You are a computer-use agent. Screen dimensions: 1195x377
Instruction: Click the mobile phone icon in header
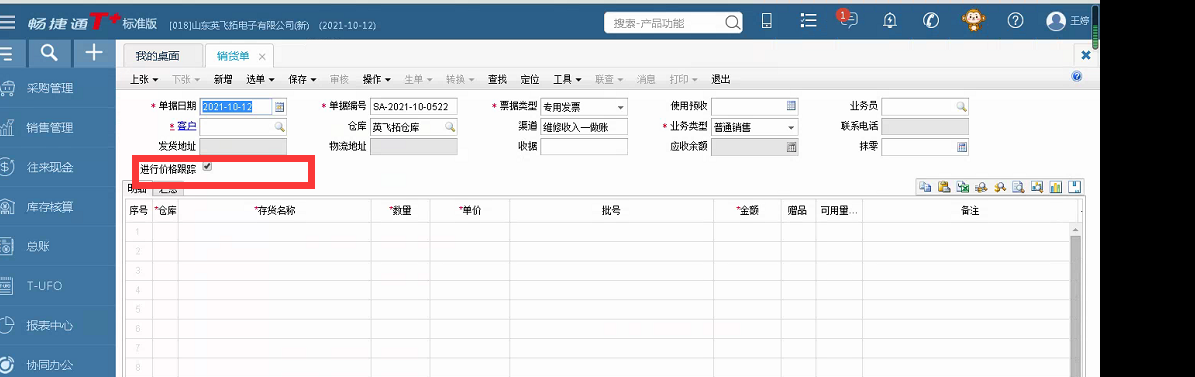pyautogui.click(x=767, y=21)
